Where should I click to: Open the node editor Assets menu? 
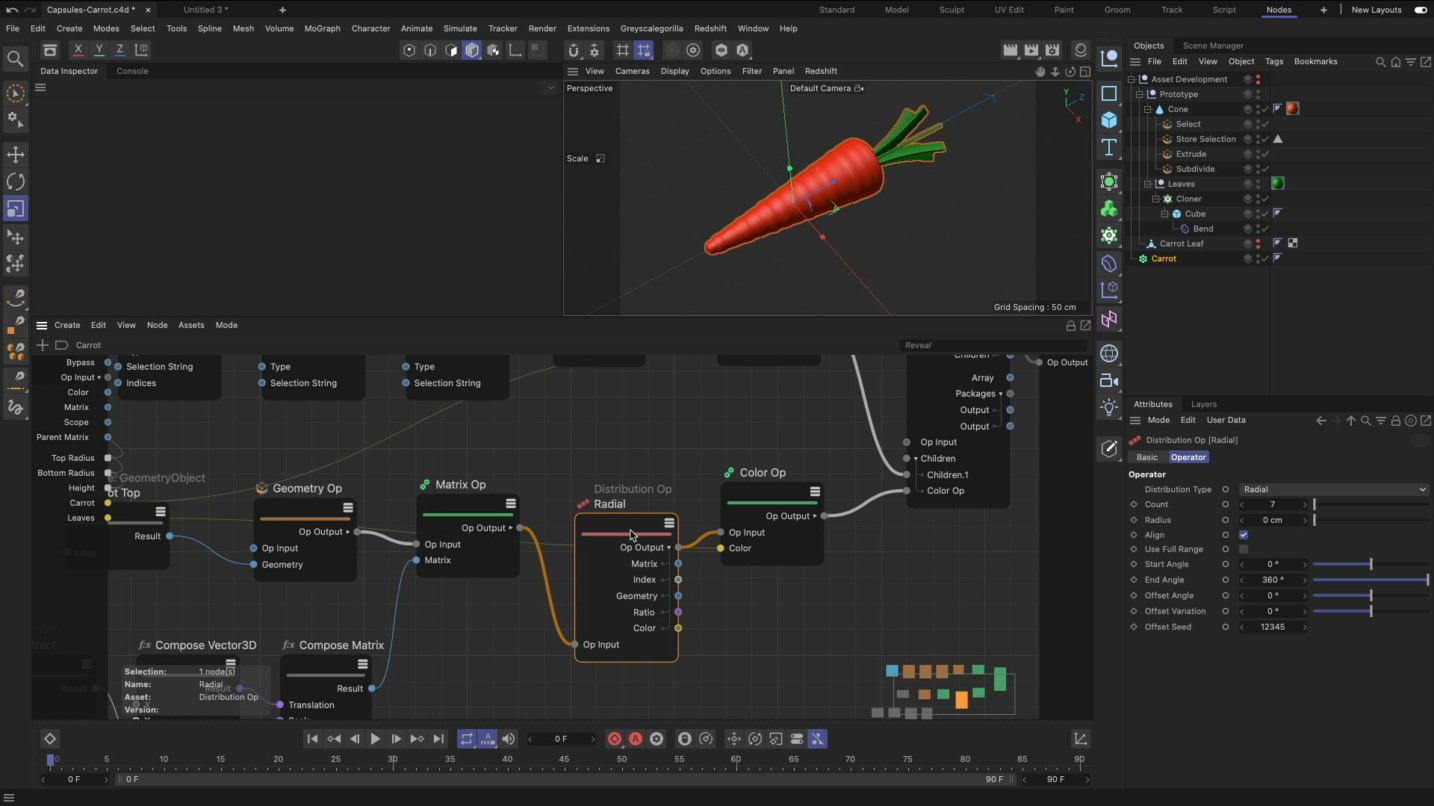point(191,325)
